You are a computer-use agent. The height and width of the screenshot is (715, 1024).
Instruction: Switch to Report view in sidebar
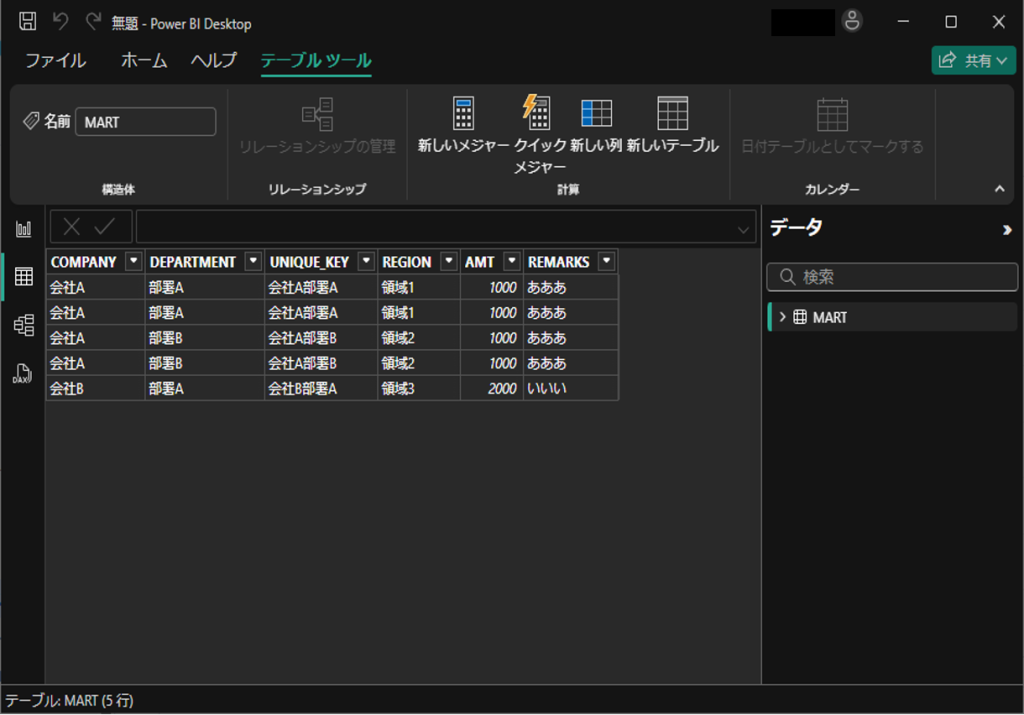23,230
